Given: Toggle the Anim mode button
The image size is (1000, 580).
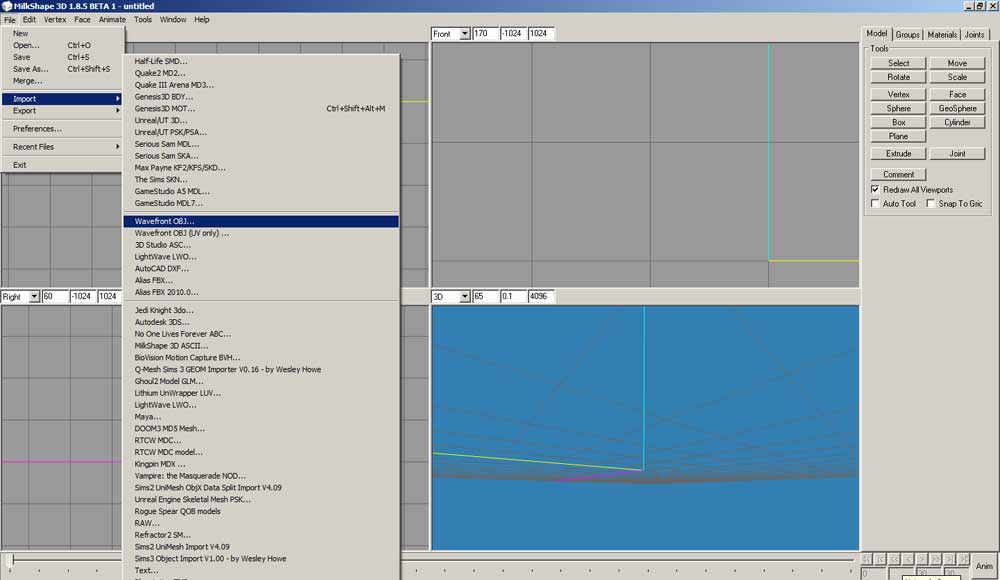Looking at the screenshot, I should (x=984, y=566).
